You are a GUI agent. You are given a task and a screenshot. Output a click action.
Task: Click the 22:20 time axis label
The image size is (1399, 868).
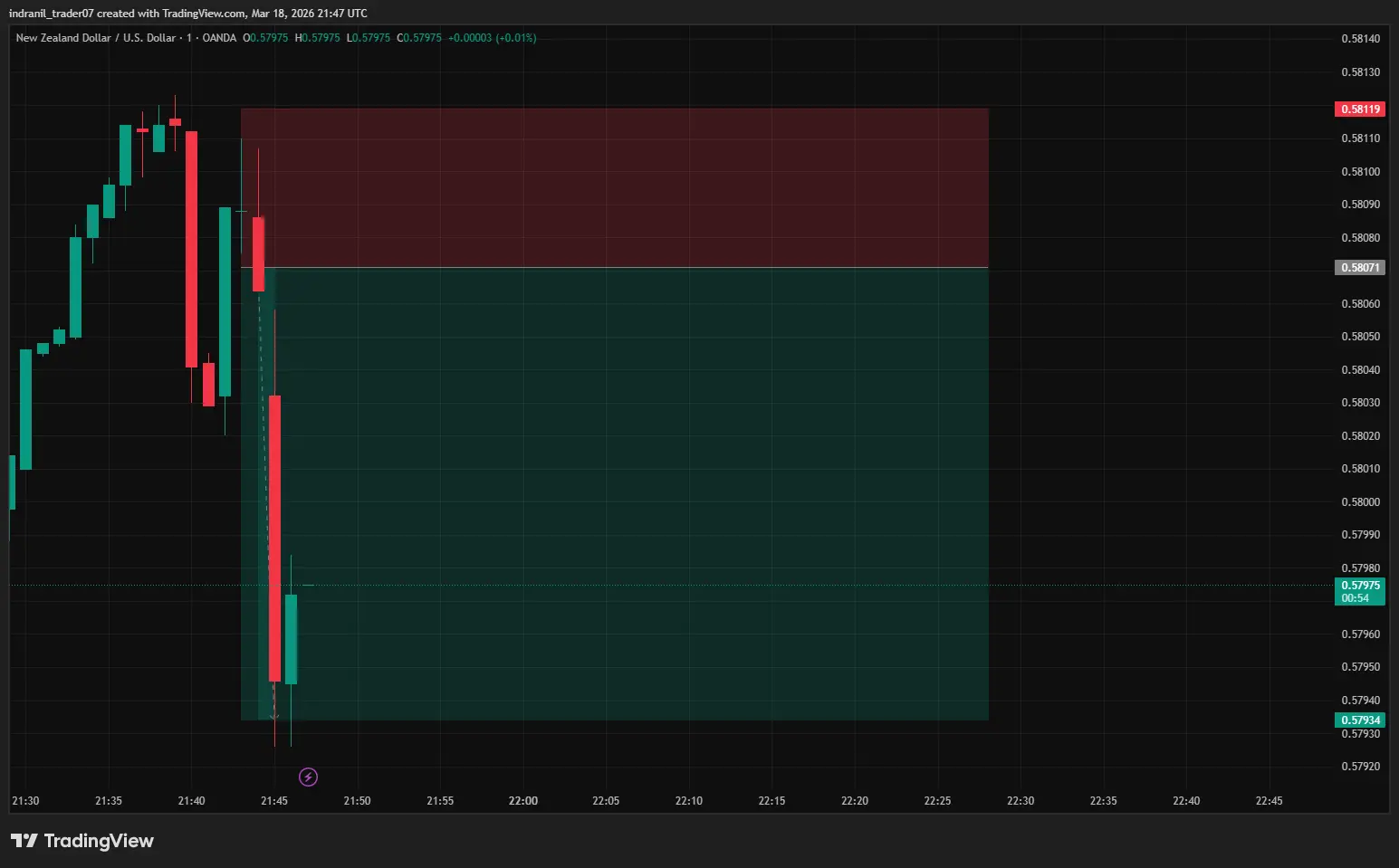click(x=855, y=801)
